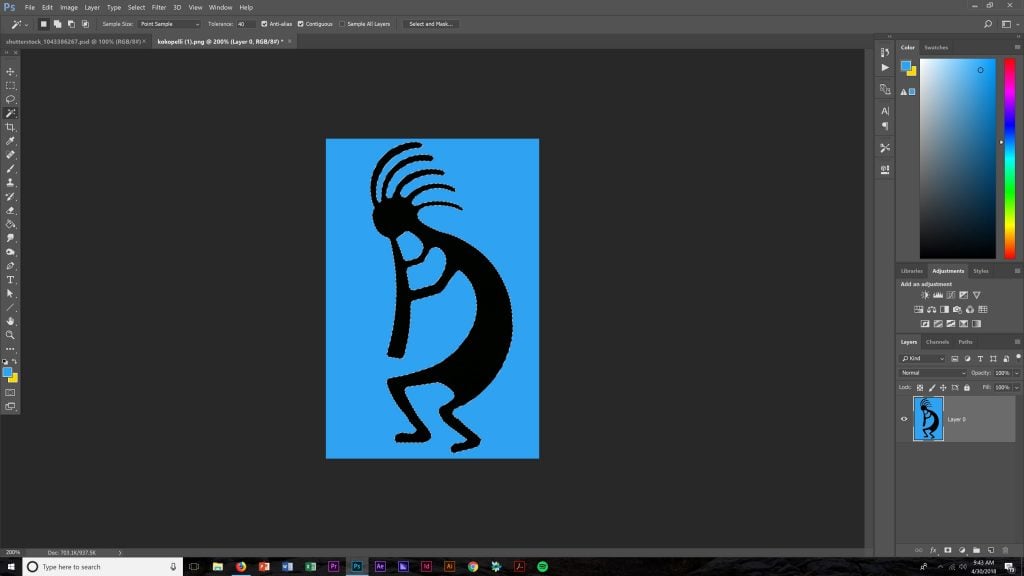Choose the Horizontal Type tool
This screenshot has height=576, width=1024.
[x=10, y=280]
